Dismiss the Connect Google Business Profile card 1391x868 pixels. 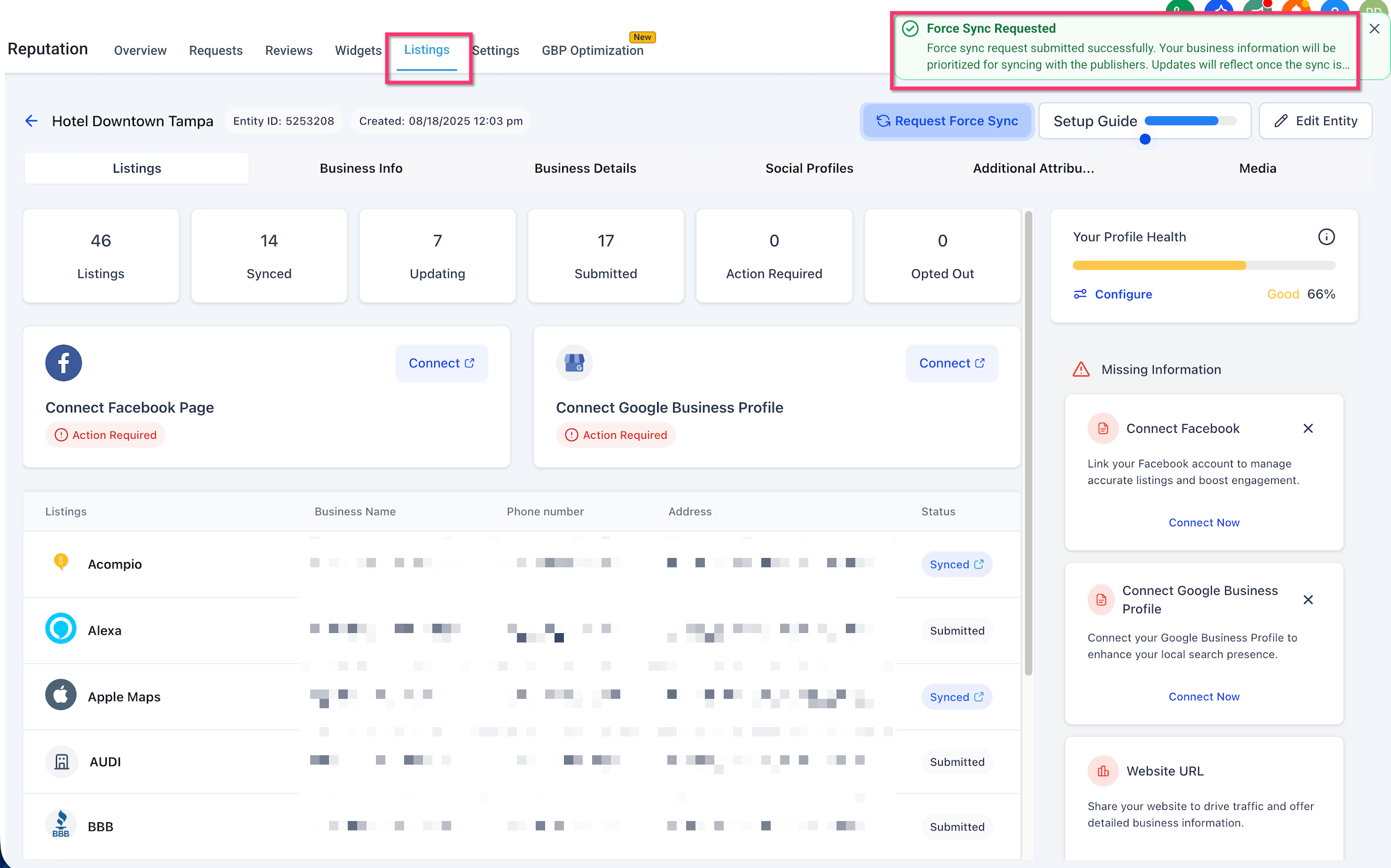[x=1308, y=600]
